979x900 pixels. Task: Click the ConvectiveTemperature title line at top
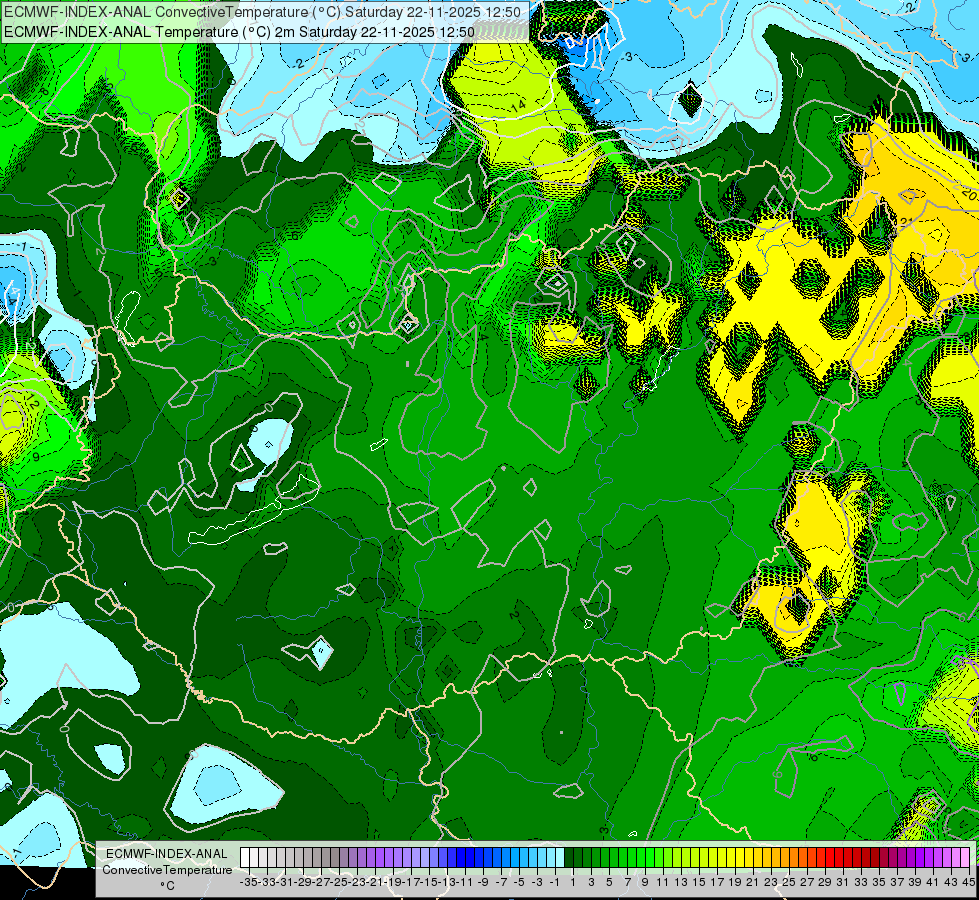click(263, 12)
